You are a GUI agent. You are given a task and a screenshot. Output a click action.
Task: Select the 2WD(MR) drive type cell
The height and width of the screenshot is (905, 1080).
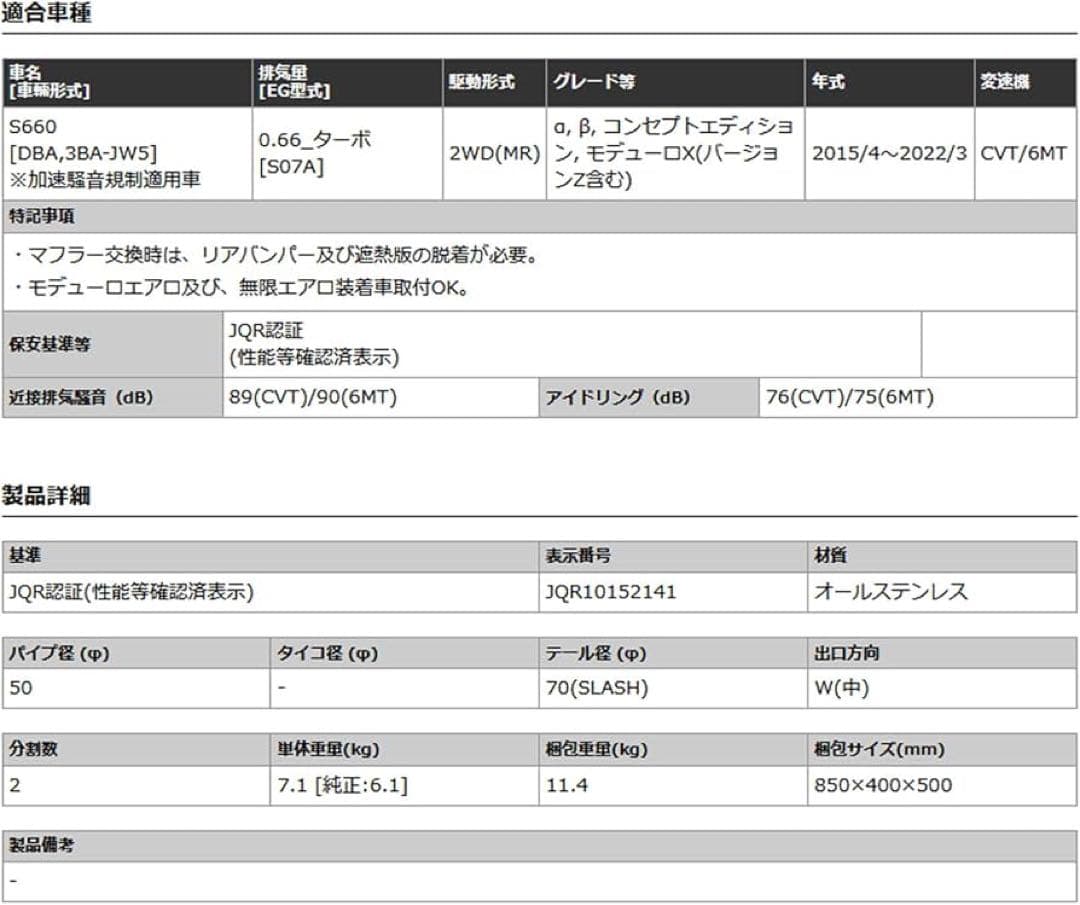click(495, 153)
